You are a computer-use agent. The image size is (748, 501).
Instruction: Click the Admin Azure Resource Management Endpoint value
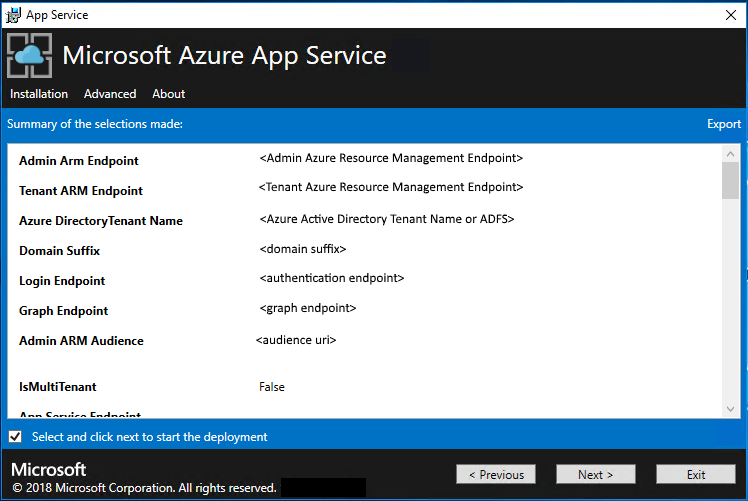pyautogui.click(x=391, y=158)
